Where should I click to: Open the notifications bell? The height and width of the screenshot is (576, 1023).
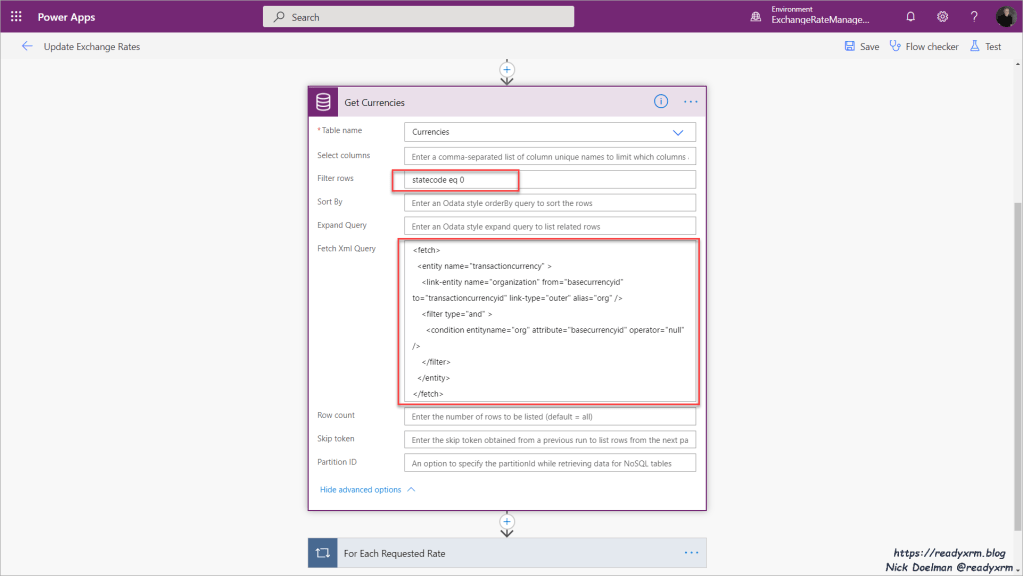point(910,16)
